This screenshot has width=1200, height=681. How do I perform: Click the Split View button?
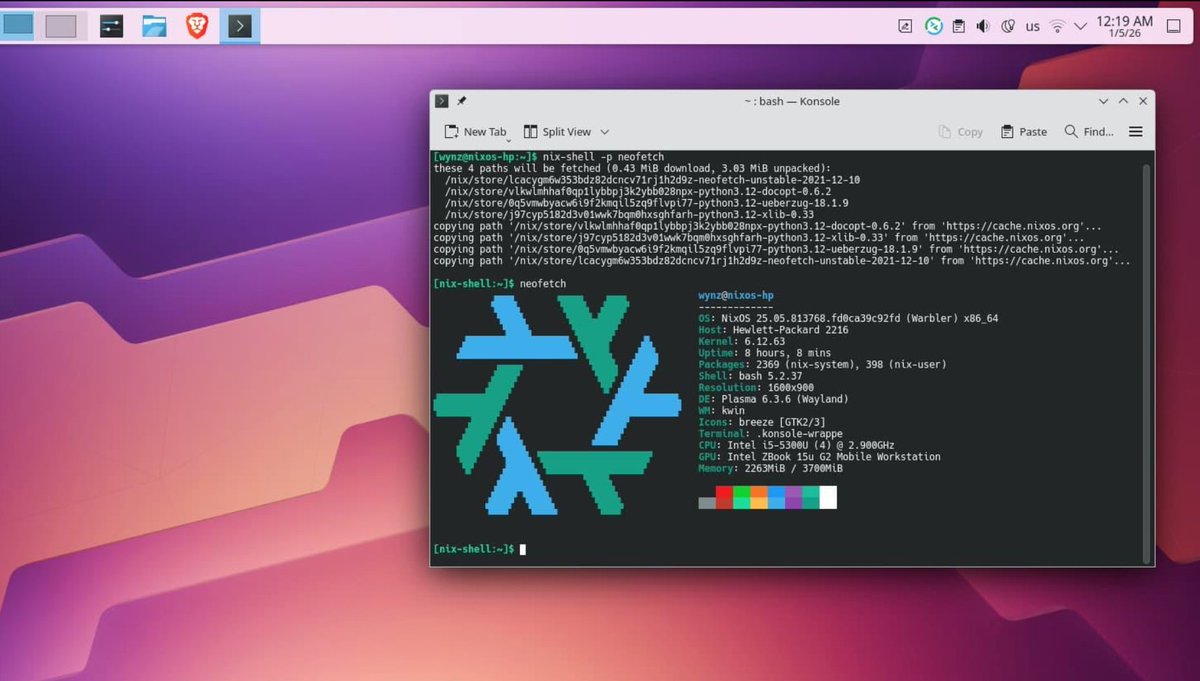click(558, 132)
